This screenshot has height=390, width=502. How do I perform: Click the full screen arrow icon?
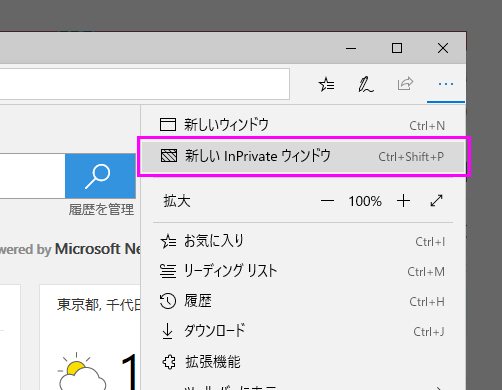coord(436,201)
